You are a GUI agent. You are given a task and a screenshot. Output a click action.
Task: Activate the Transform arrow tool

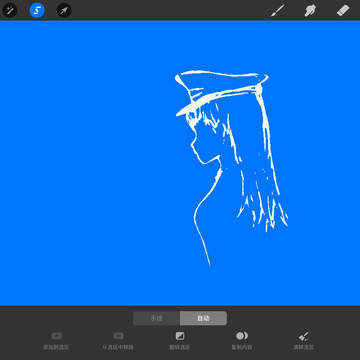64,11
